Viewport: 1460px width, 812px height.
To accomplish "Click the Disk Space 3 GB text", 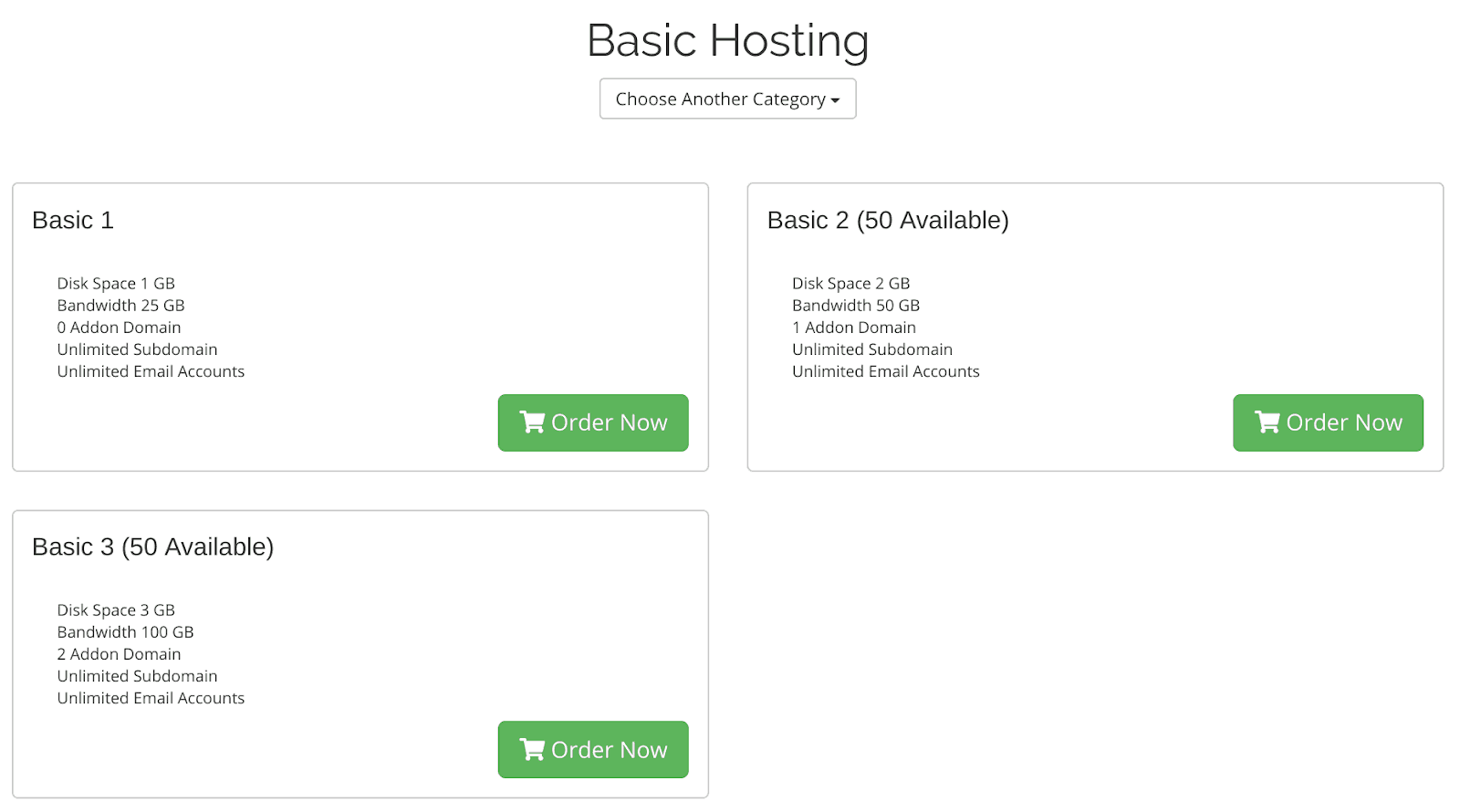I will (116, 610).
